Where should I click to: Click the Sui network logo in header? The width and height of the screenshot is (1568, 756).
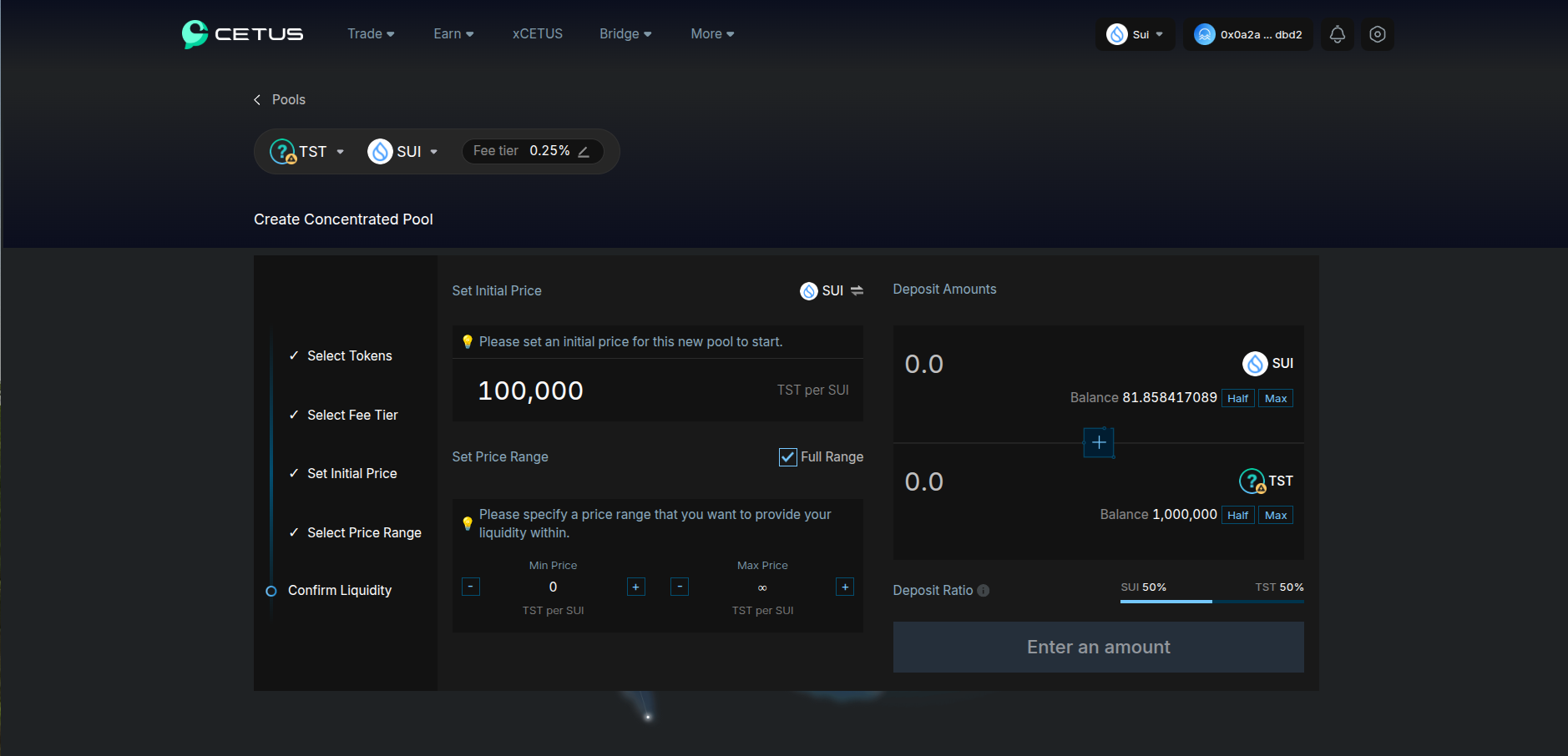pos(1116,34)
